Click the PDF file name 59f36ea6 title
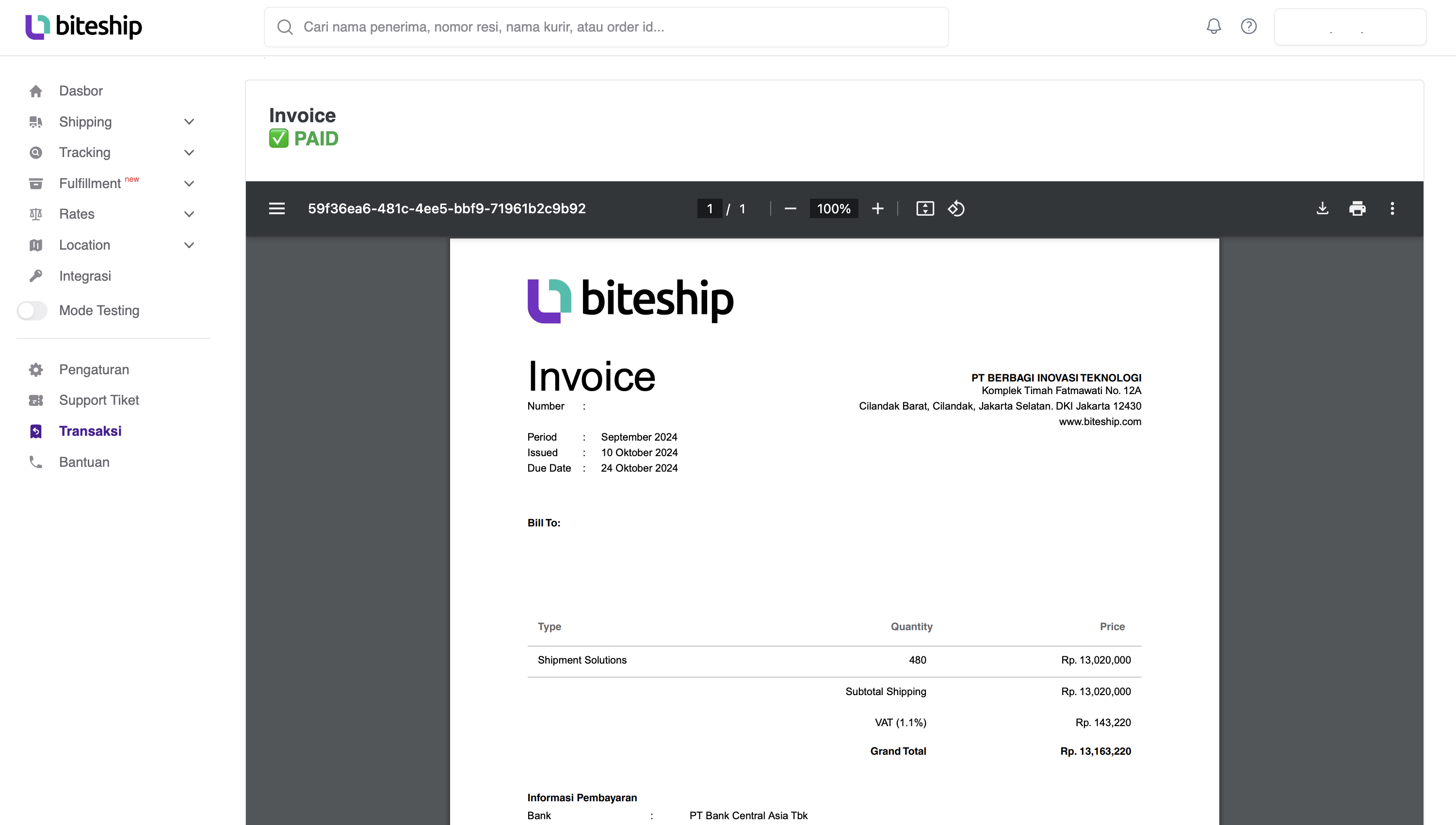Screen dimensions: 1456x825 [447, 208]
